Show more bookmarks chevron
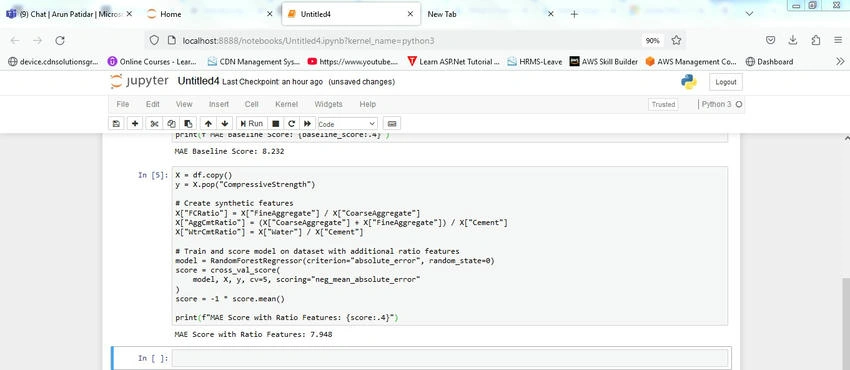 (840, 62)
